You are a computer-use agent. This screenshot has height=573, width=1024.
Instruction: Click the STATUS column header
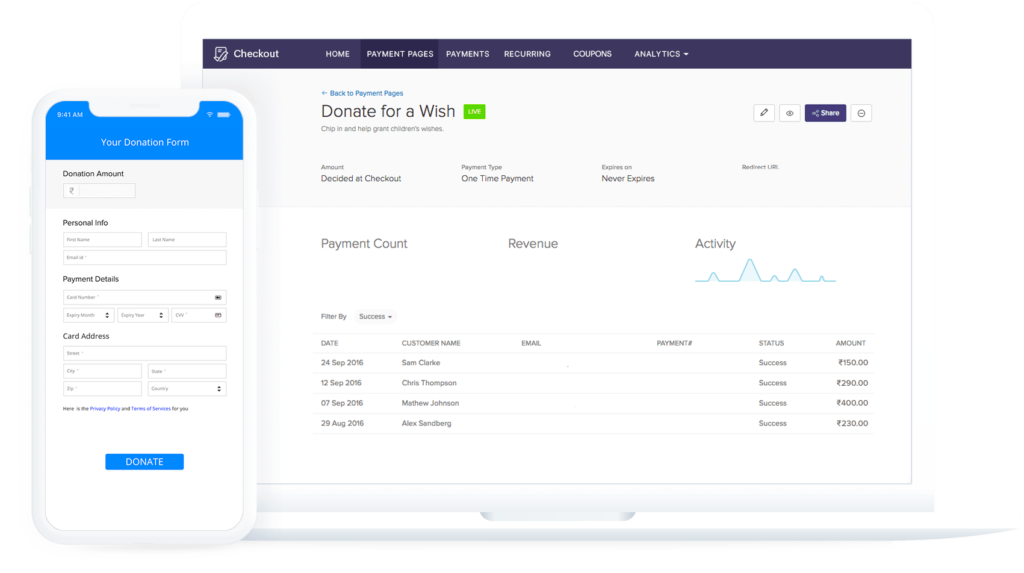click(771, 343)
